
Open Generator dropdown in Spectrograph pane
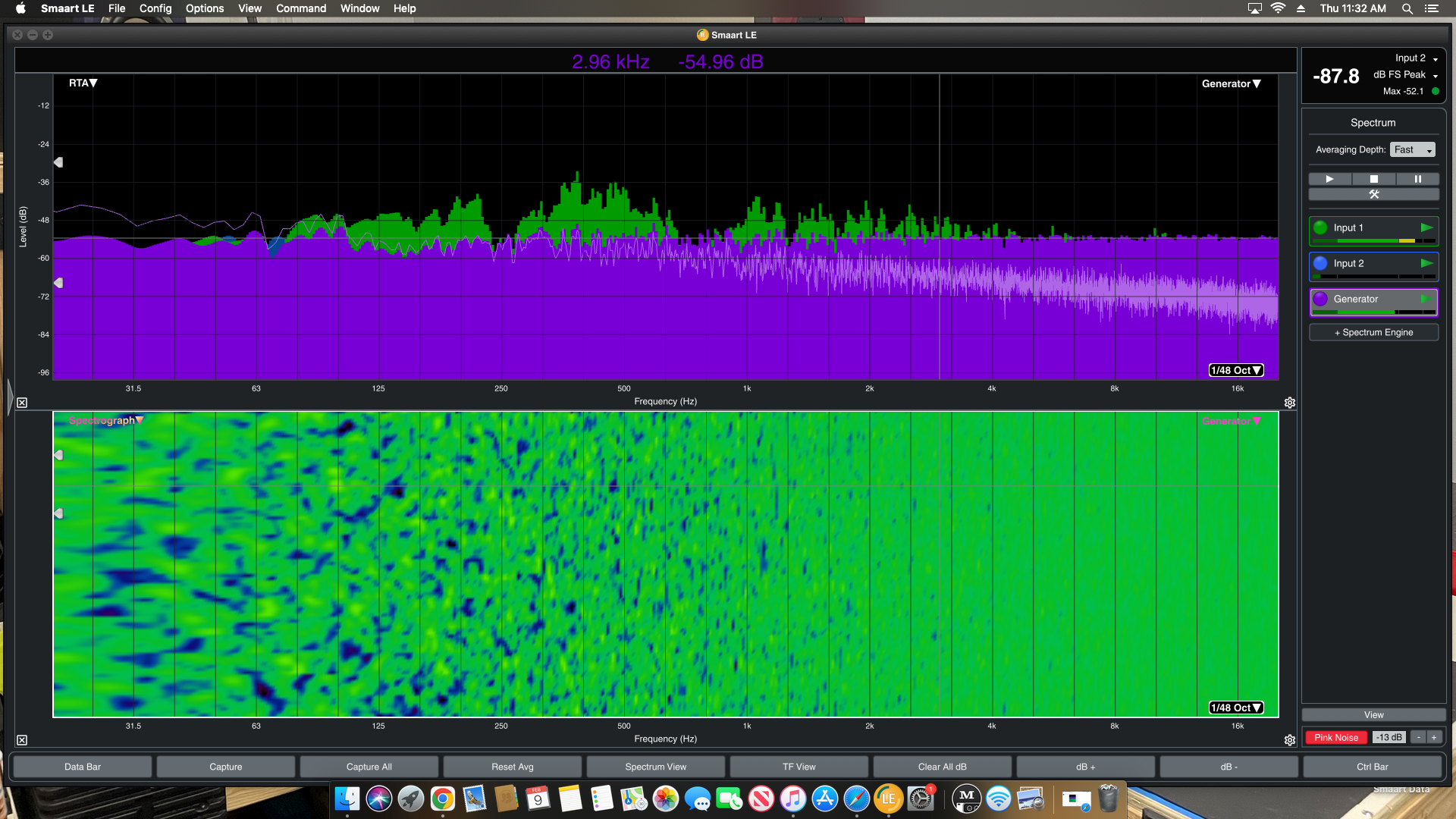[1231, 421]
